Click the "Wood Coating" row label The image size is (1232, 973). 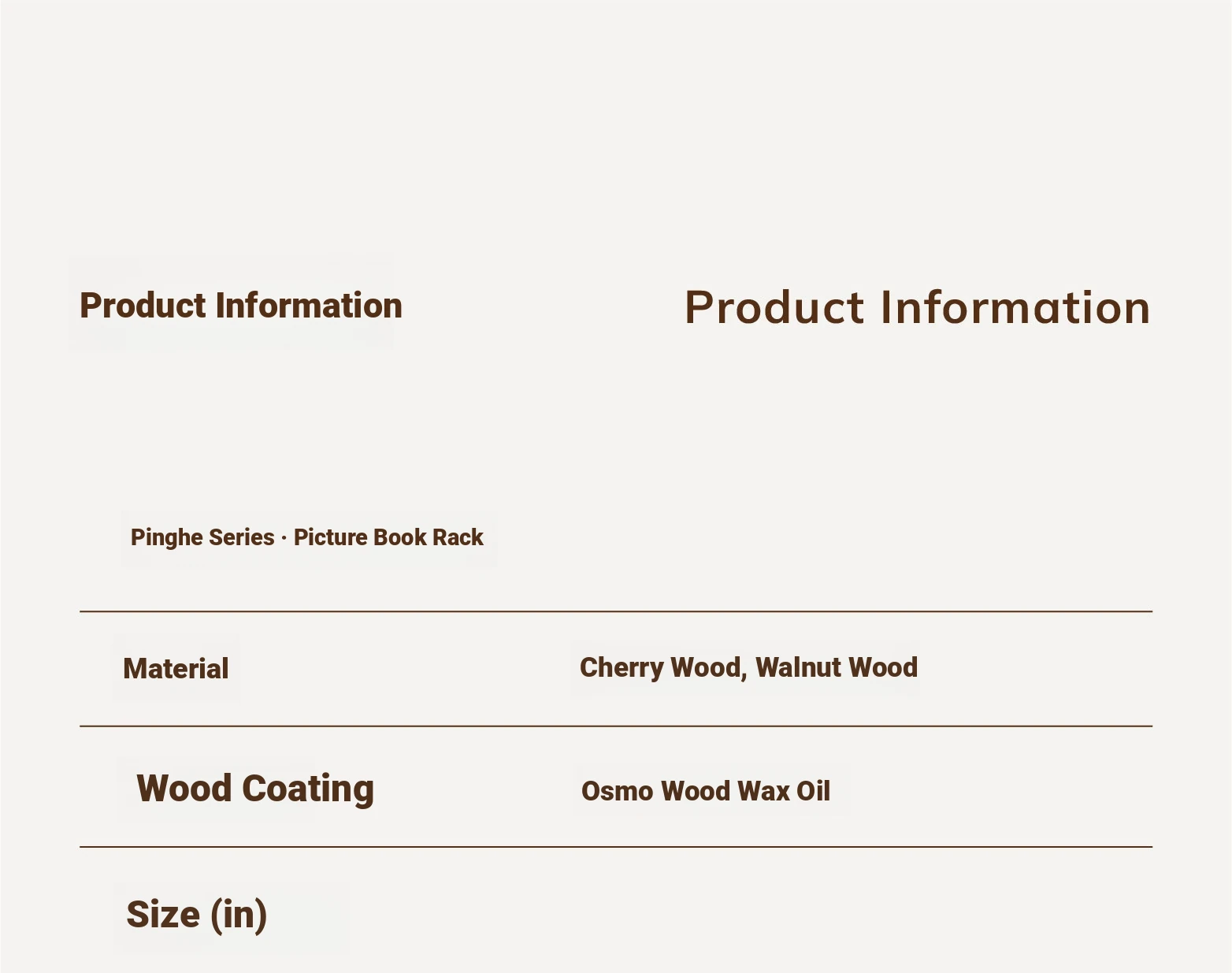coord(255,789)
